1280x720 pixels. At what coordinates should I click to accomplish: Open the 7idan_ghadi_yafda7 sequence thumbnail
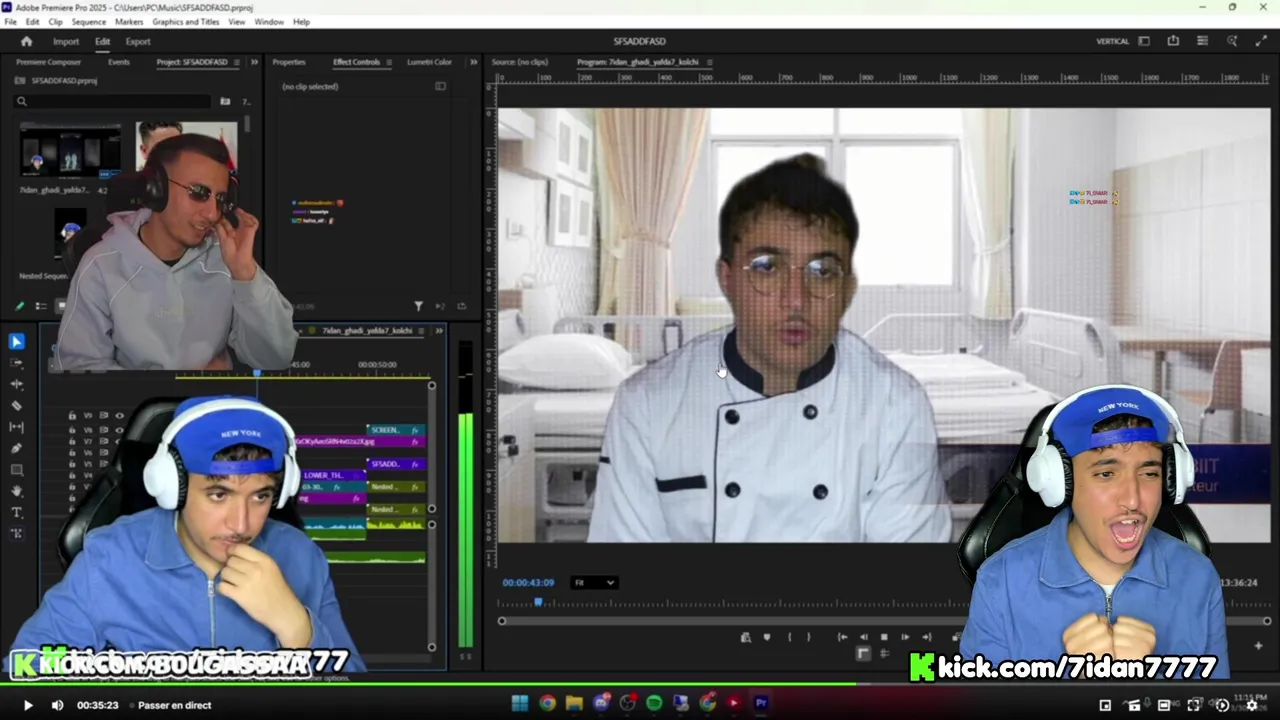(x=70, y=152)
